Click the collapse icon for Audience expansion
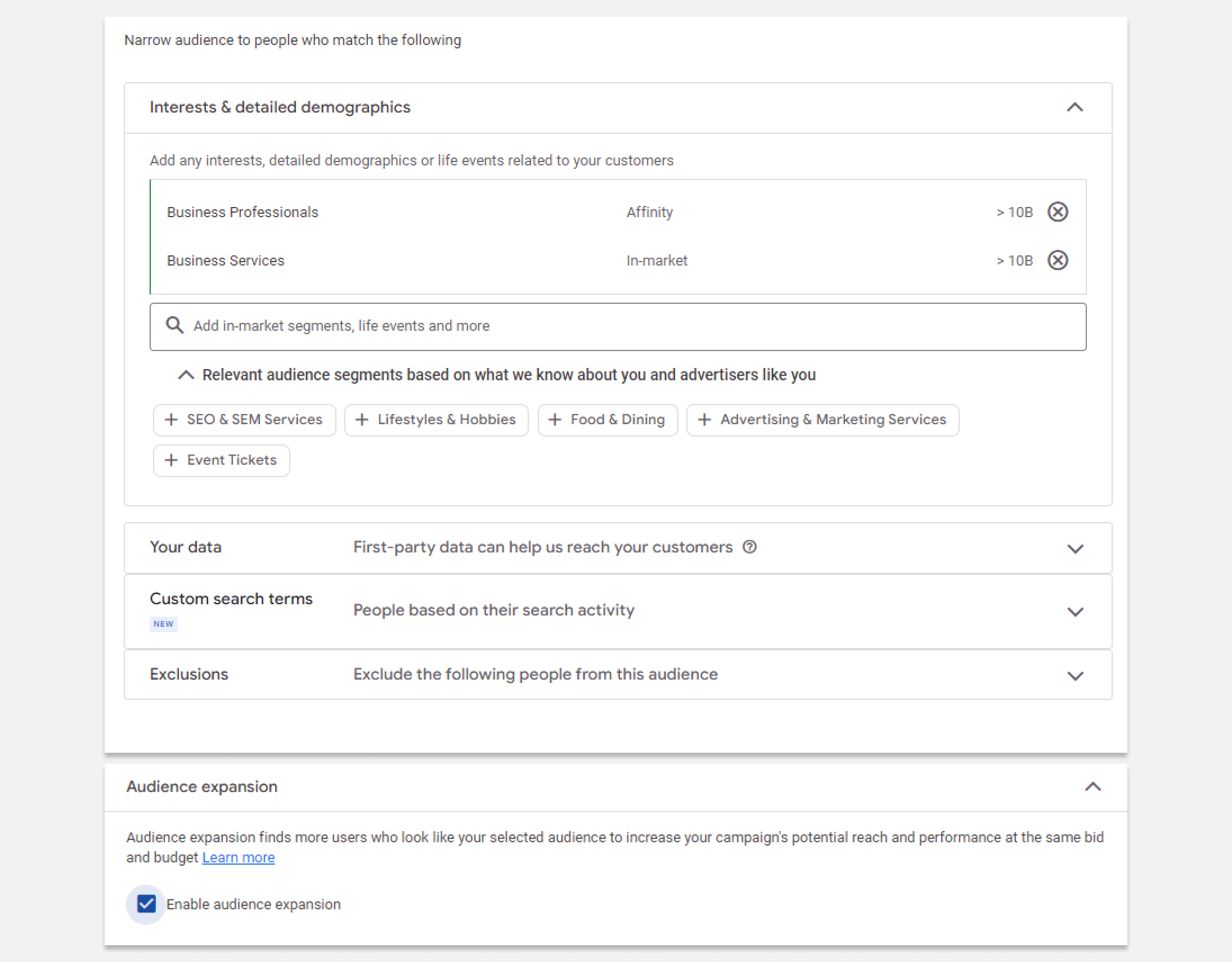This screenshot has height=962, width=1232. click(x=1093, y=786)
